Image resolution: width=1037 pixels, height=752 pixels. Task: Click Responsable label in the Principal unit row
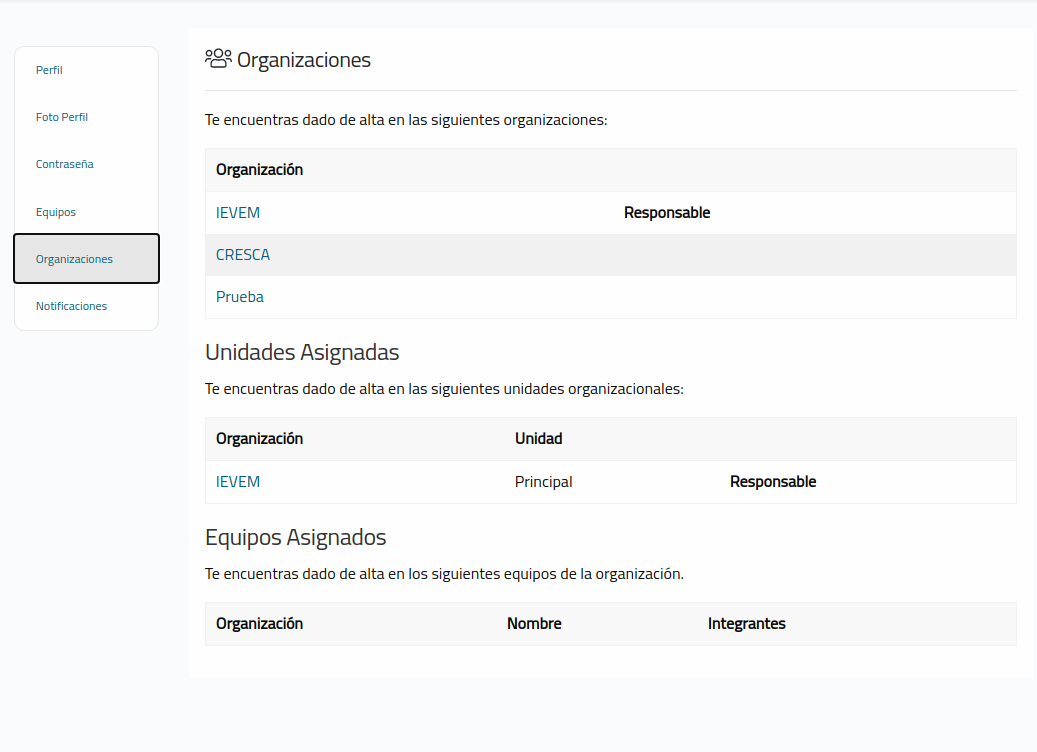(772, 481)
